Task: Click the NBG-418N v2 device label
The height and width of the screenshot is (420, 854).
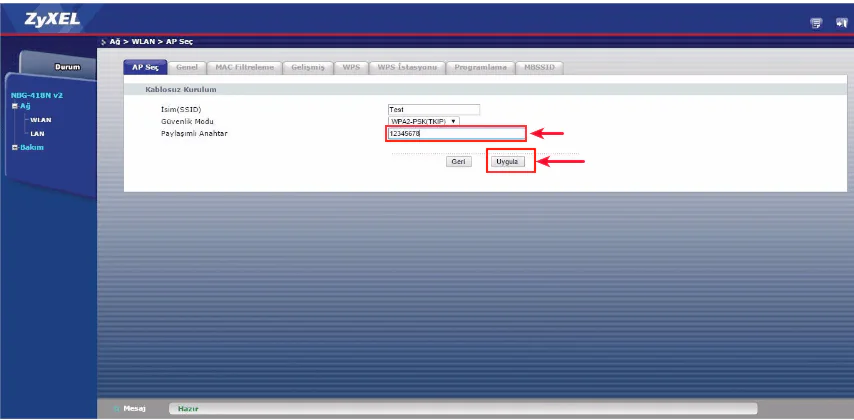Action: 37,95
